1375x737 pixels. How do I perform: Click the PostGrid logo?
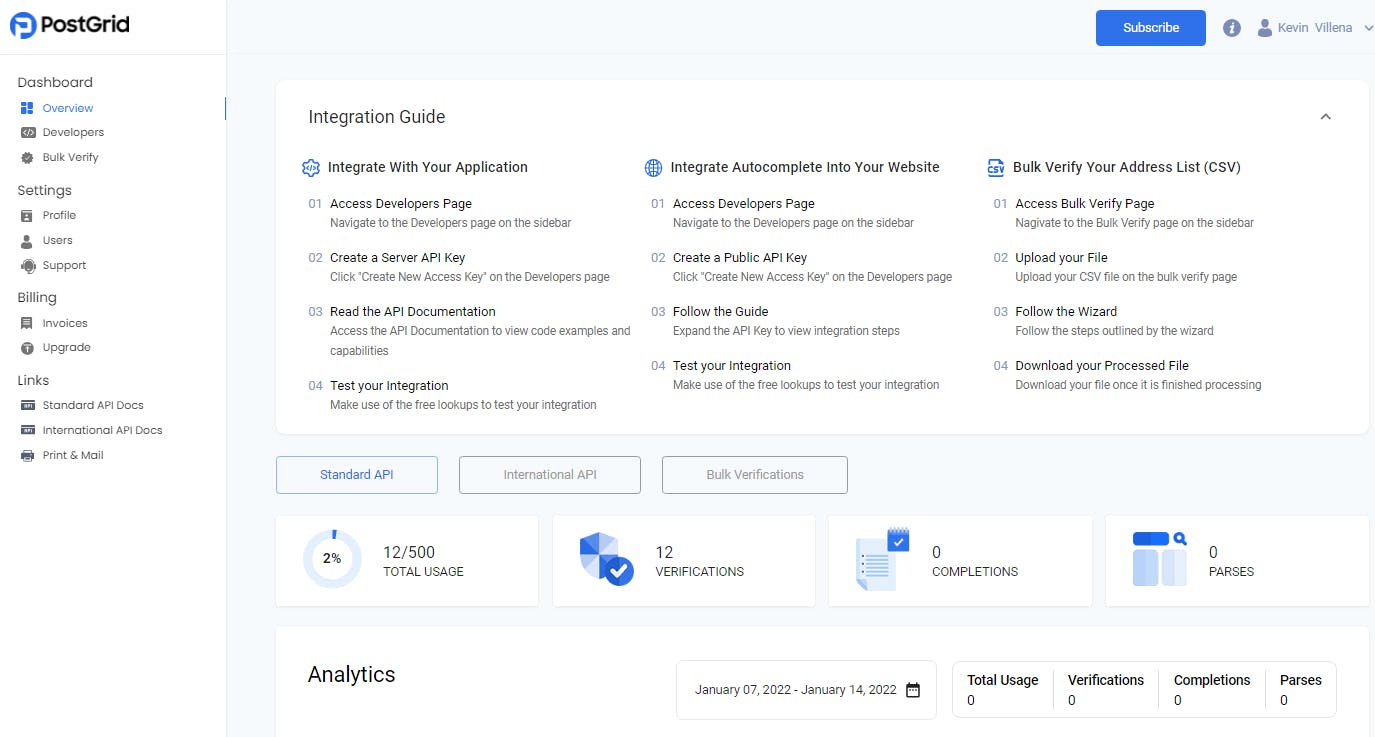point(68,25)
